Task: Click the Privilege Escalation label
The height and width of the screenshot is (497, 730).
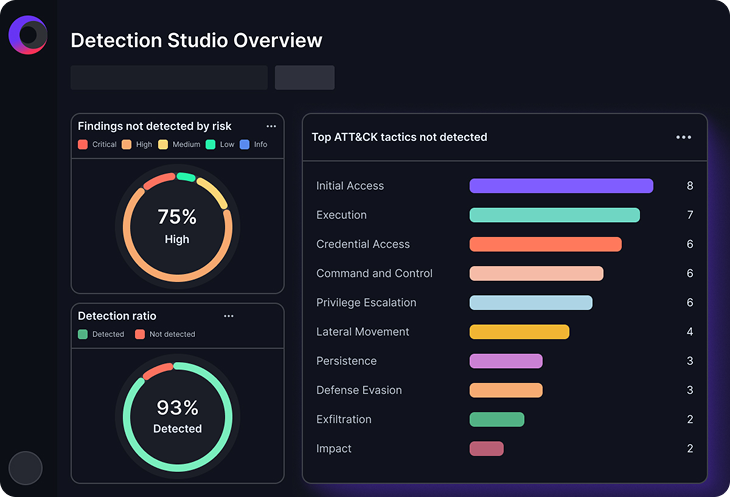Action: [366, 302]
